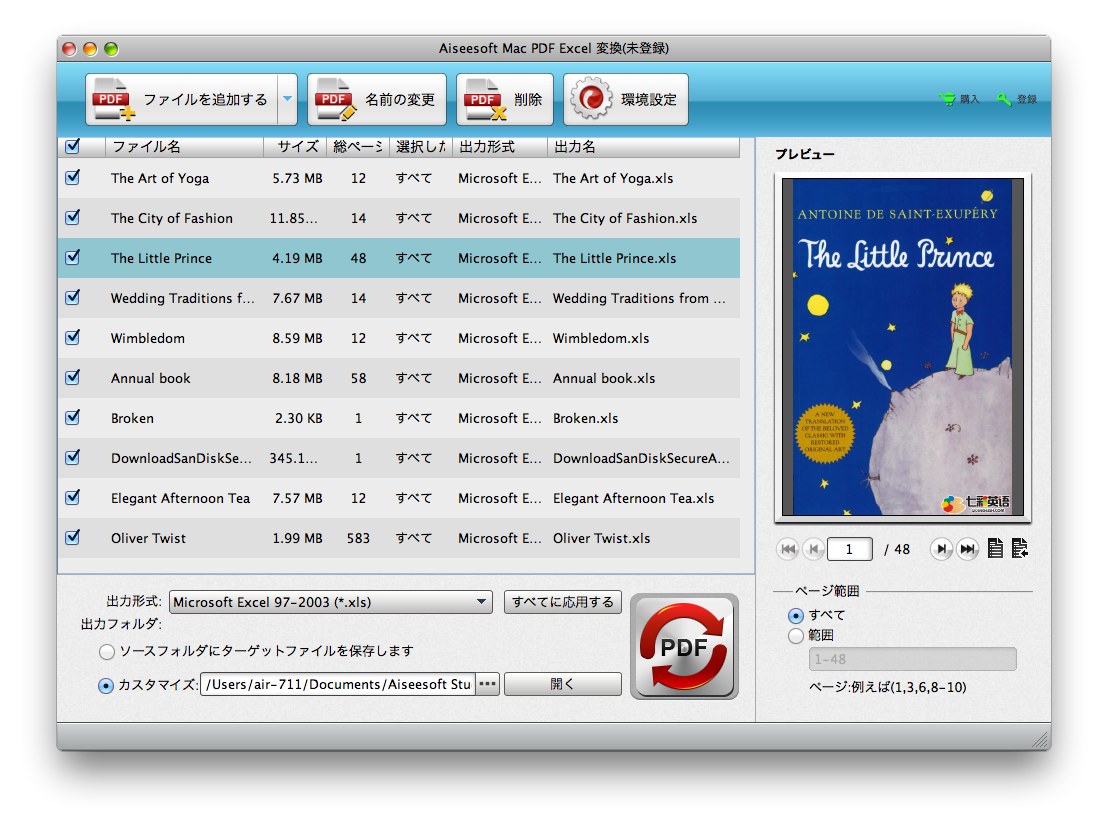Jump to the last preview page
1108x830 pixels.
click(967, 548)
